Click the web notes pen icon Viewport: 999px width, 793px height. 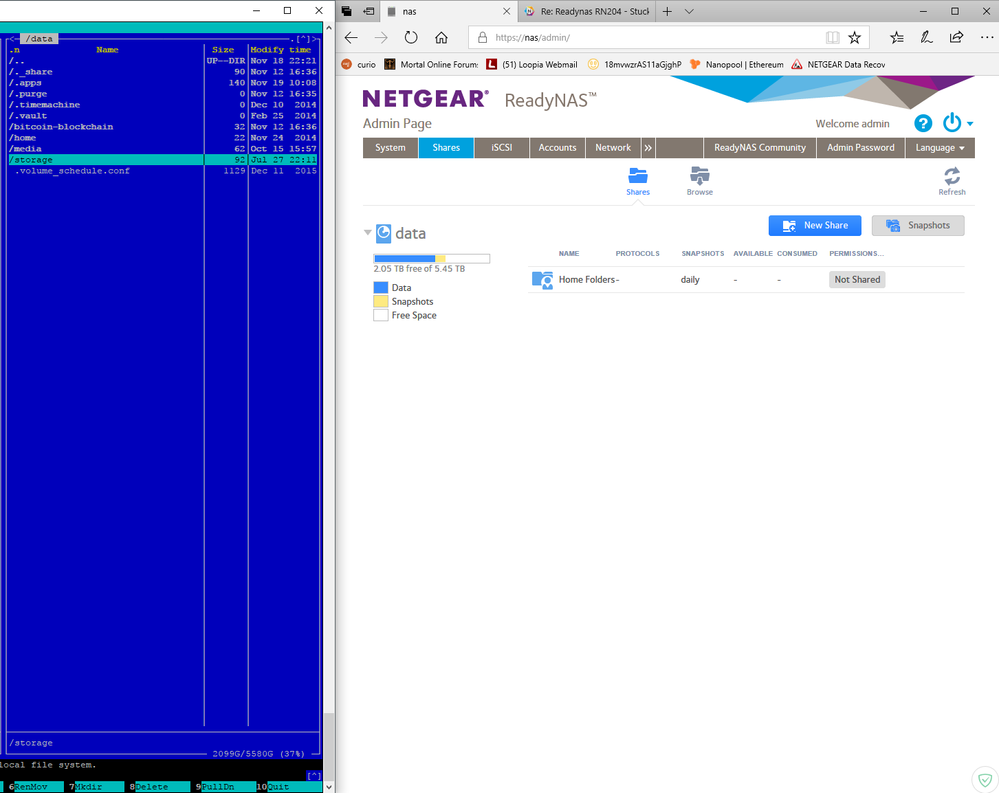click(926, 38)
